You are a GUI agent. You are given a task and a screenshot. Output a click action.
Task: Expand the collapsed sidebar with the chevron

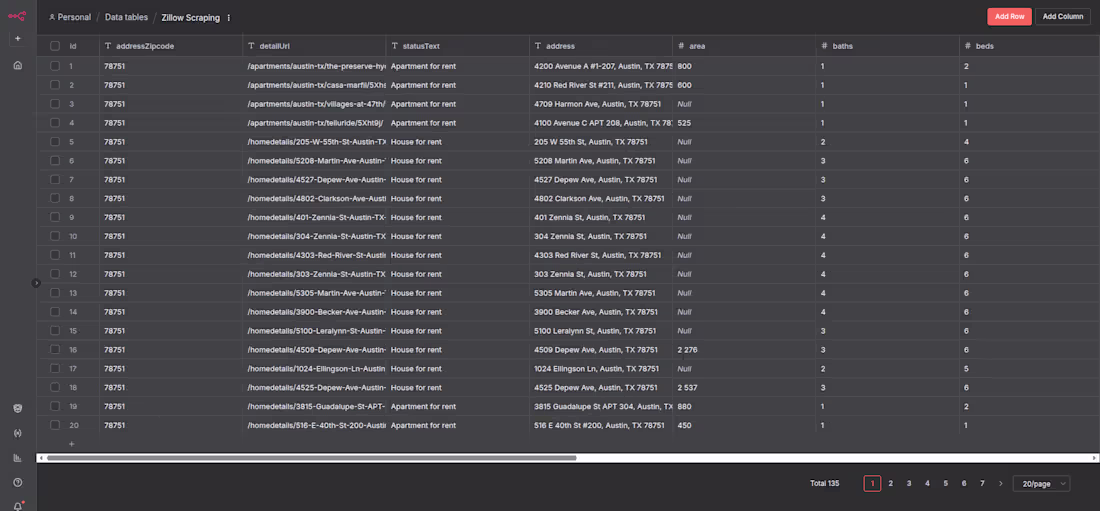tap(36, 283)
